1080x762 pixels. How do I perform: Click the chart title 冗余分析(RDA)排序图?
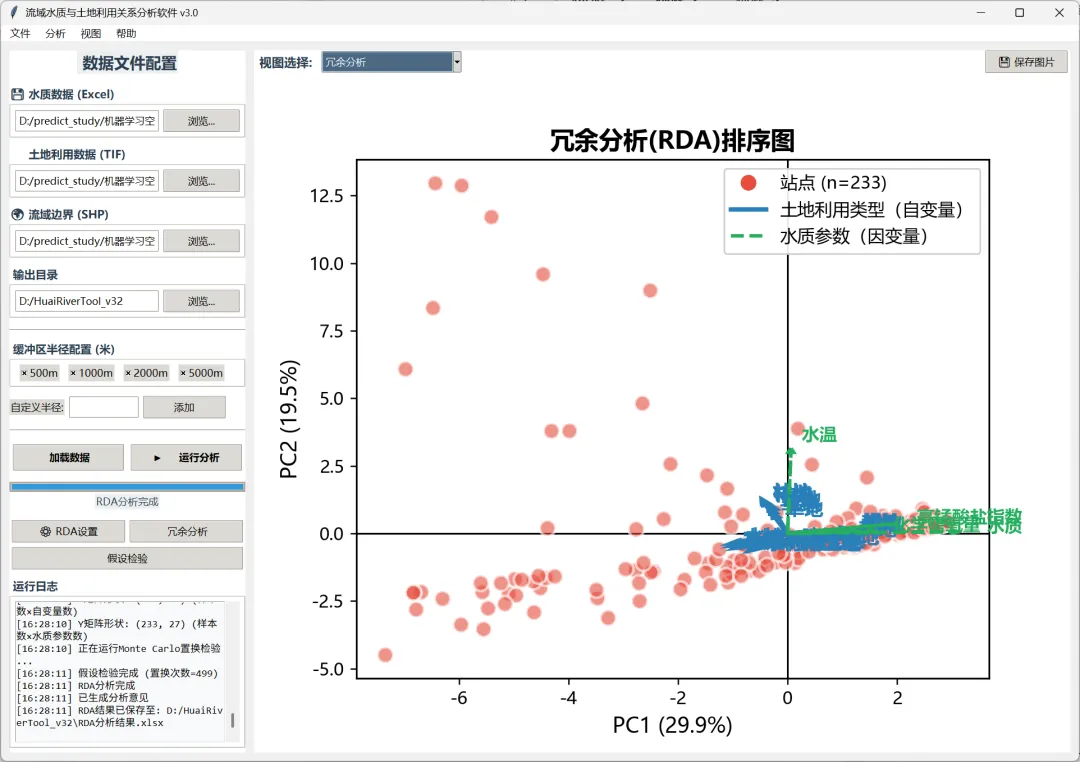[672, 141]
